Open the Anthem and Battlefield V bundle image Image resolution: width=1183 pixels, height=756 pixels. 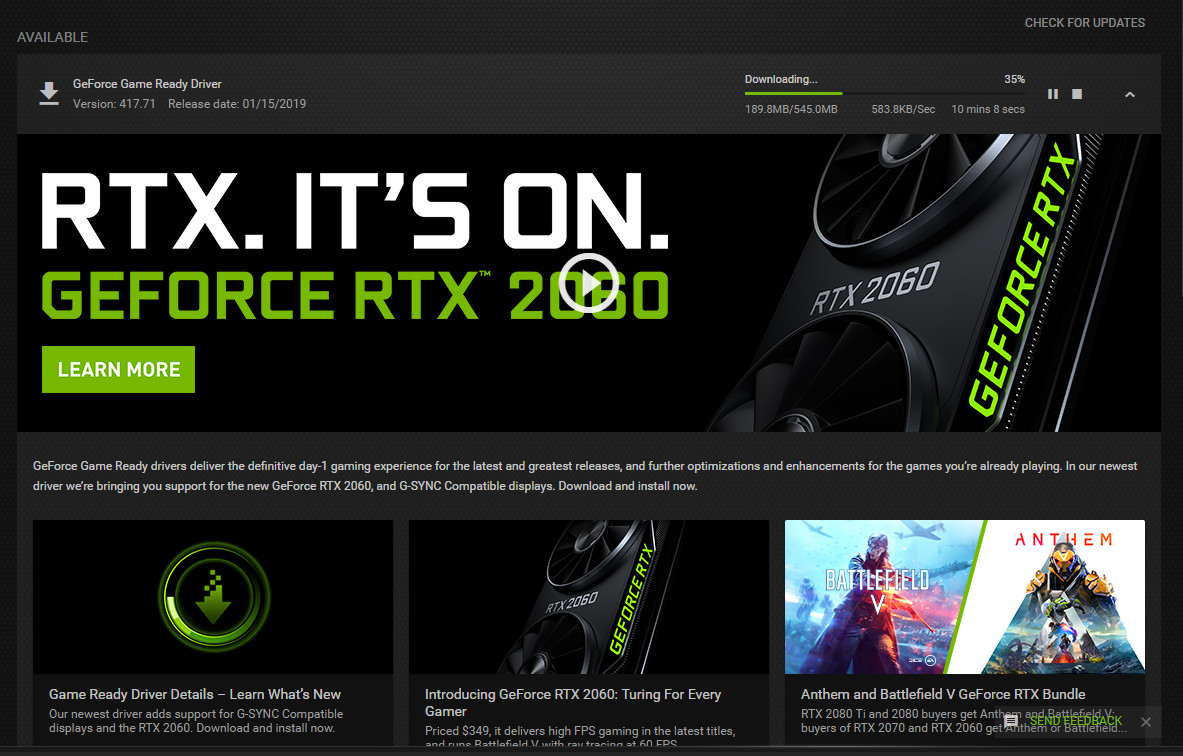[965, 597]
